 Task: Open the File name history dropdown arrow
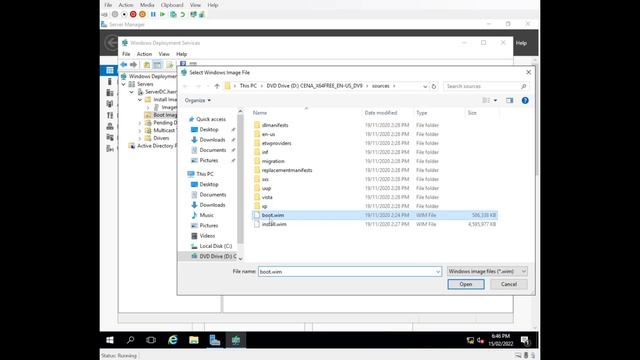tap(438, 271)
